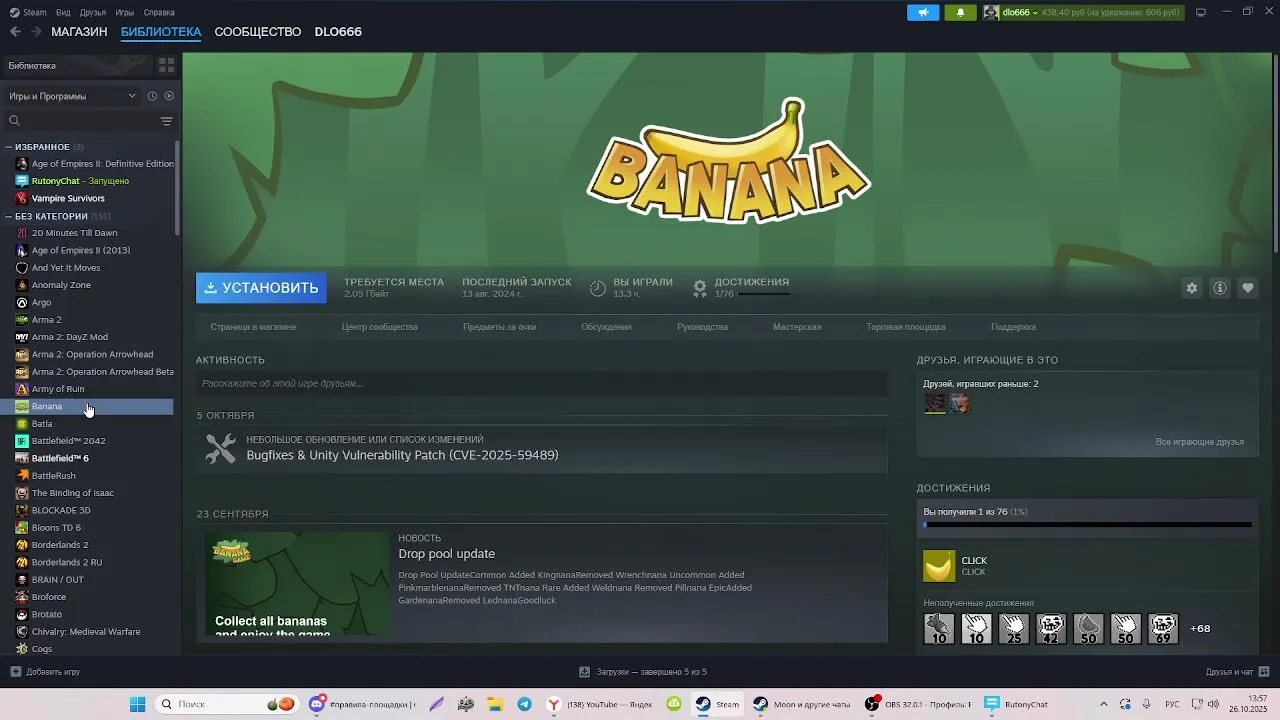Add Banana to favorites heart icon

(x=1248, y=288)
